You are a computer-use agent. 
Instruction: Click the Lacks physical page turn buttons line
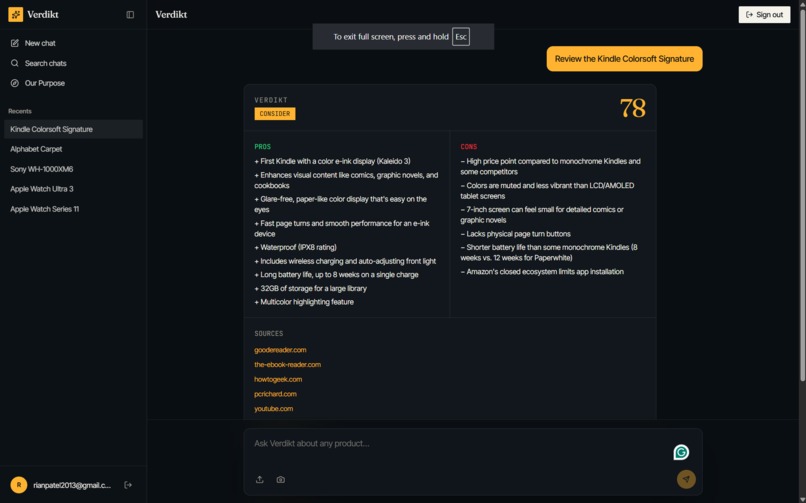pos(515,234)
